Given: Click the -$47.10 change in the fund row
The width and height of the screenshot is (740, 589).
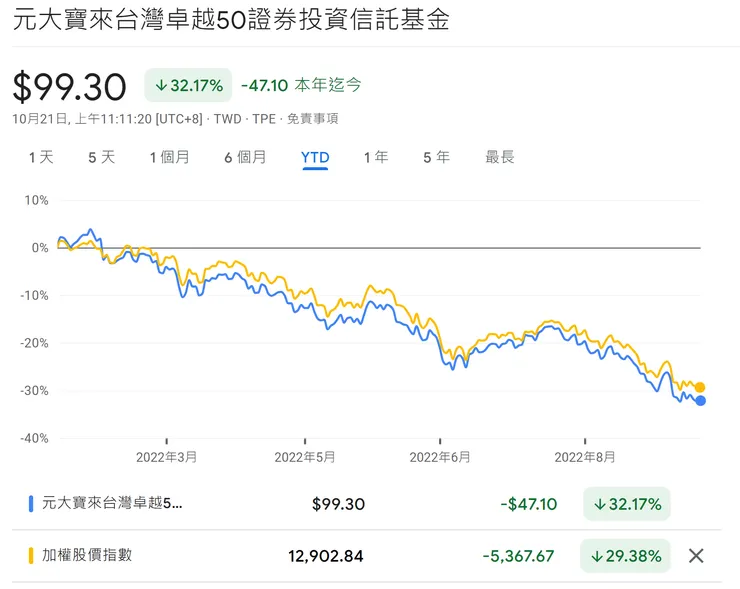Looking at the screenshot, I should (529, 504).
